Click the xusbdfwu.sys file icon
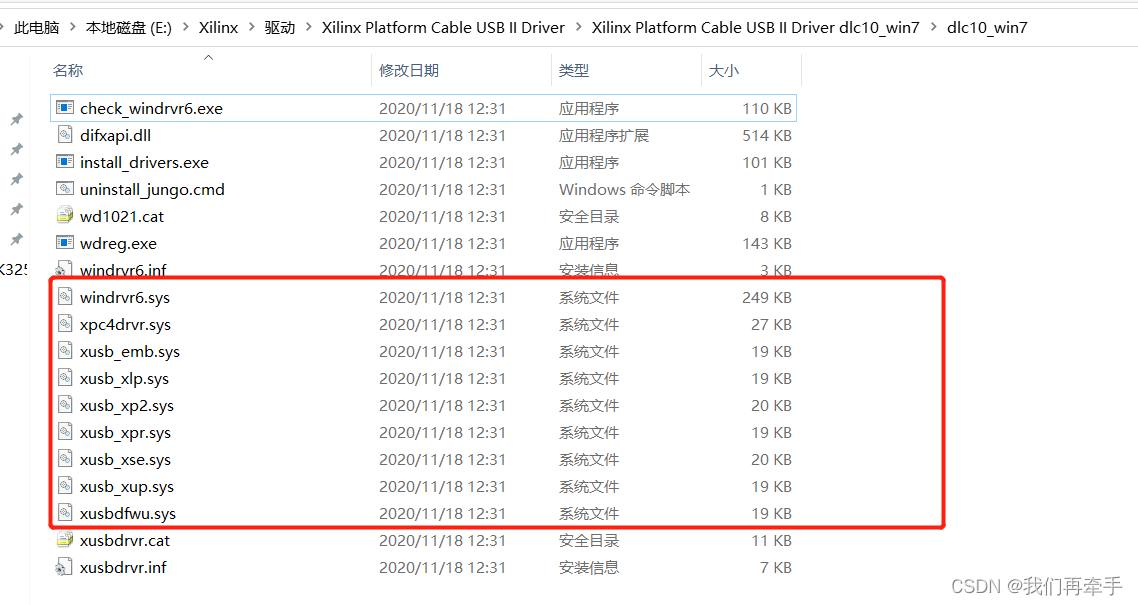The height and width of the screenshot is (605, 1138). (65, 513)
